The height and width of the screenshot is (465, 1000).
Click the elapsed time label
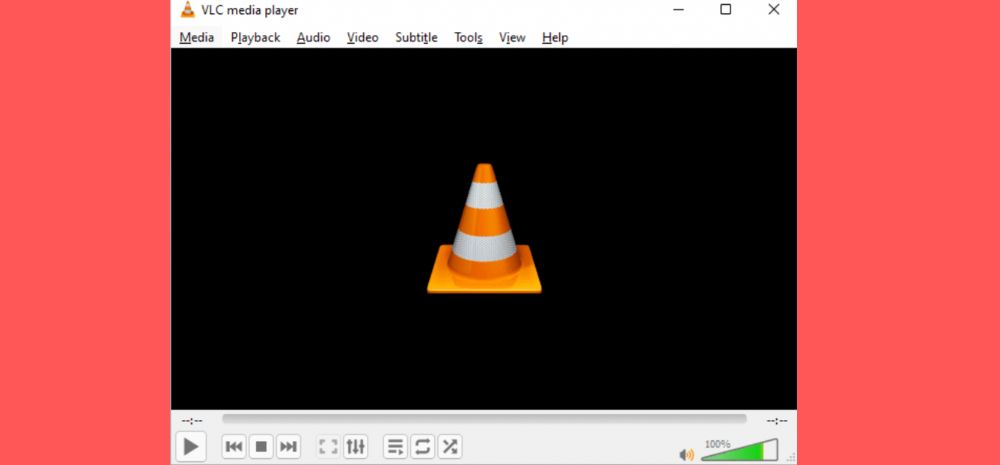(192, 420)
